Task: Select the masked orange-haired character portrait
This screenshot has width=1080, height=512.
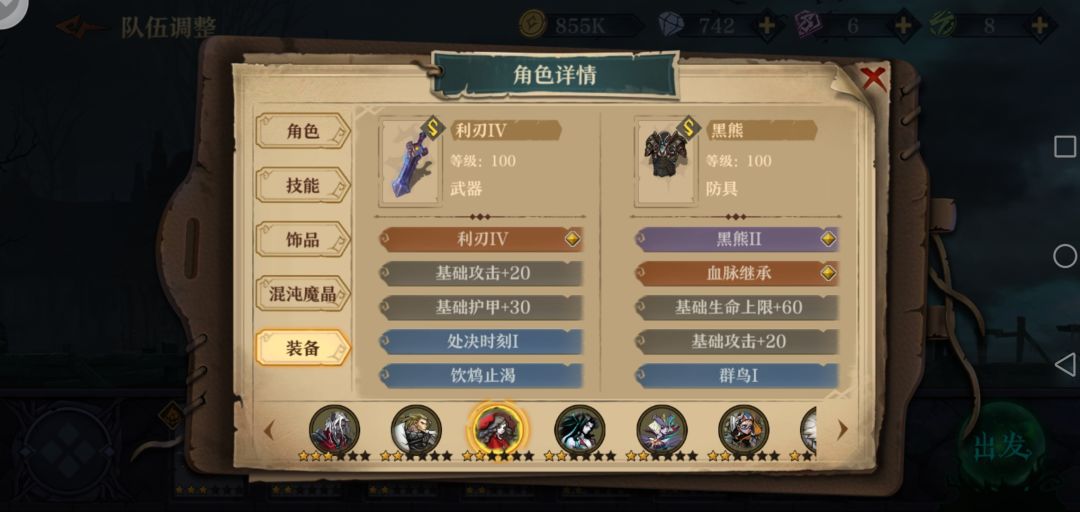Action: coord(744,429)
